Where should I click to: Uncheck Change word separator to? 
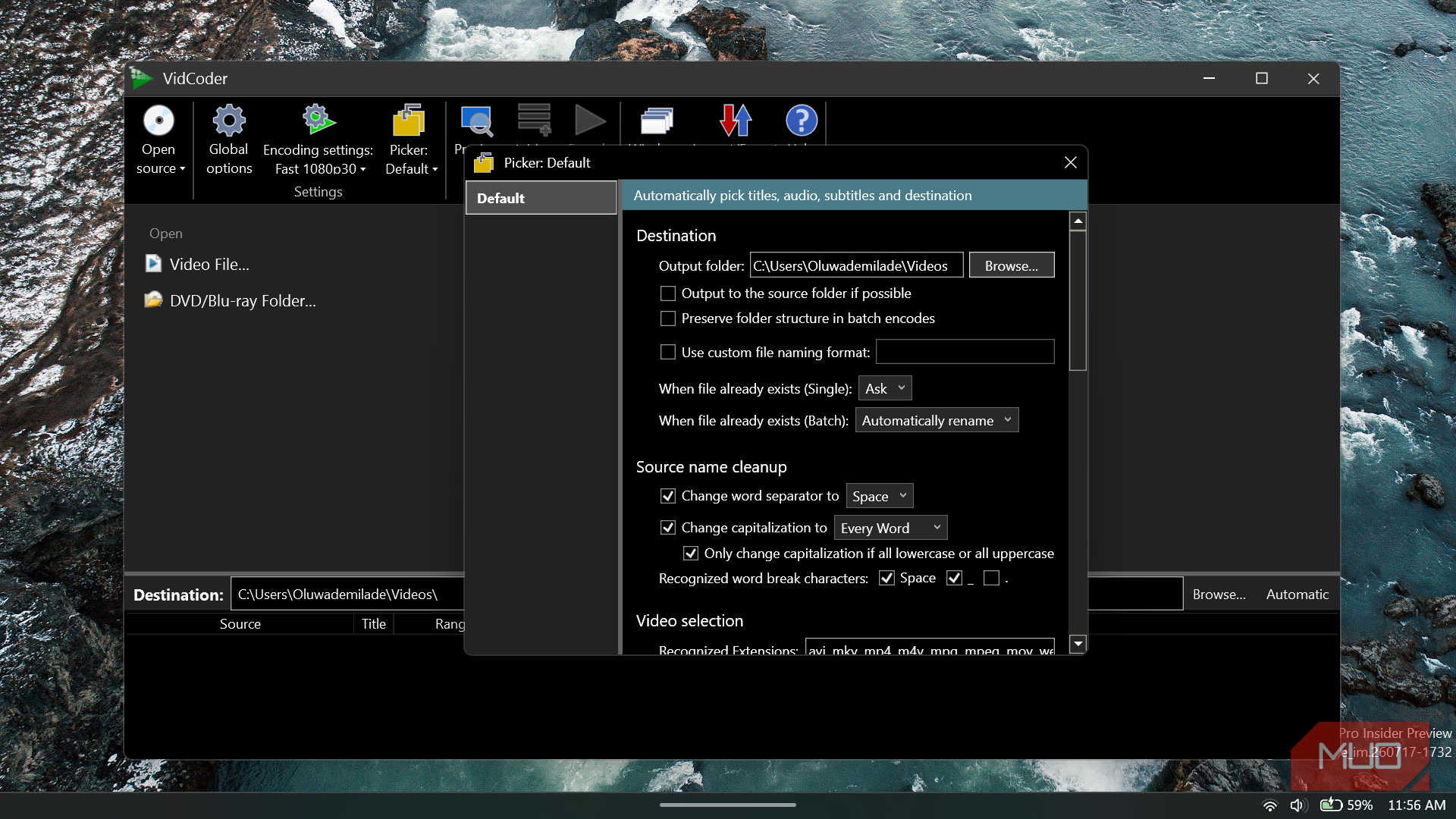(668, 496)
